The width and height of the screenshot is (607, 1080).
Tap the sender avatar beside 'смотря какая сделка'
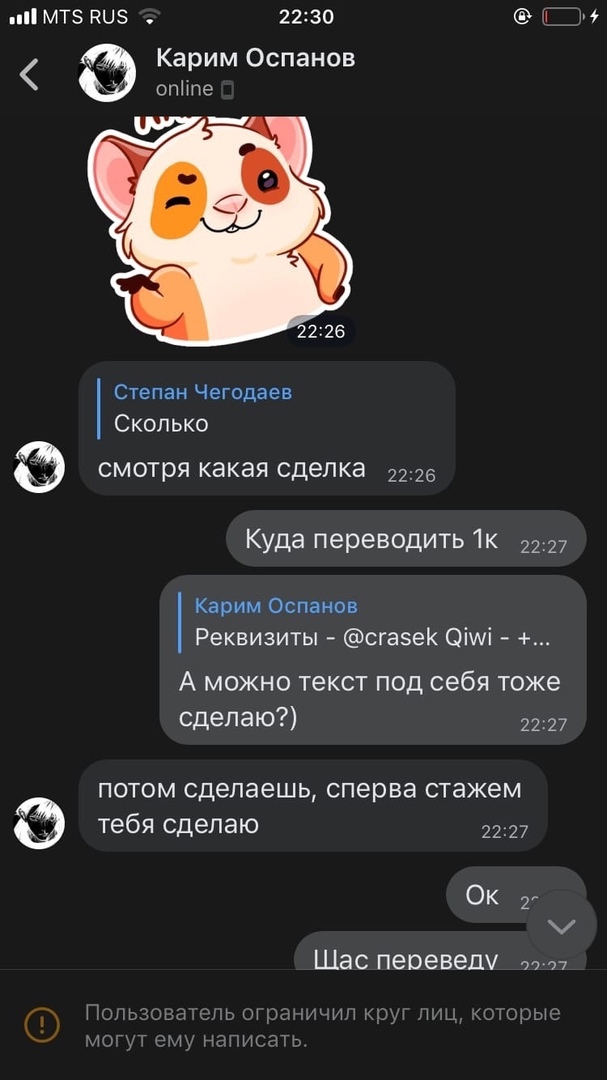point(39,466)
